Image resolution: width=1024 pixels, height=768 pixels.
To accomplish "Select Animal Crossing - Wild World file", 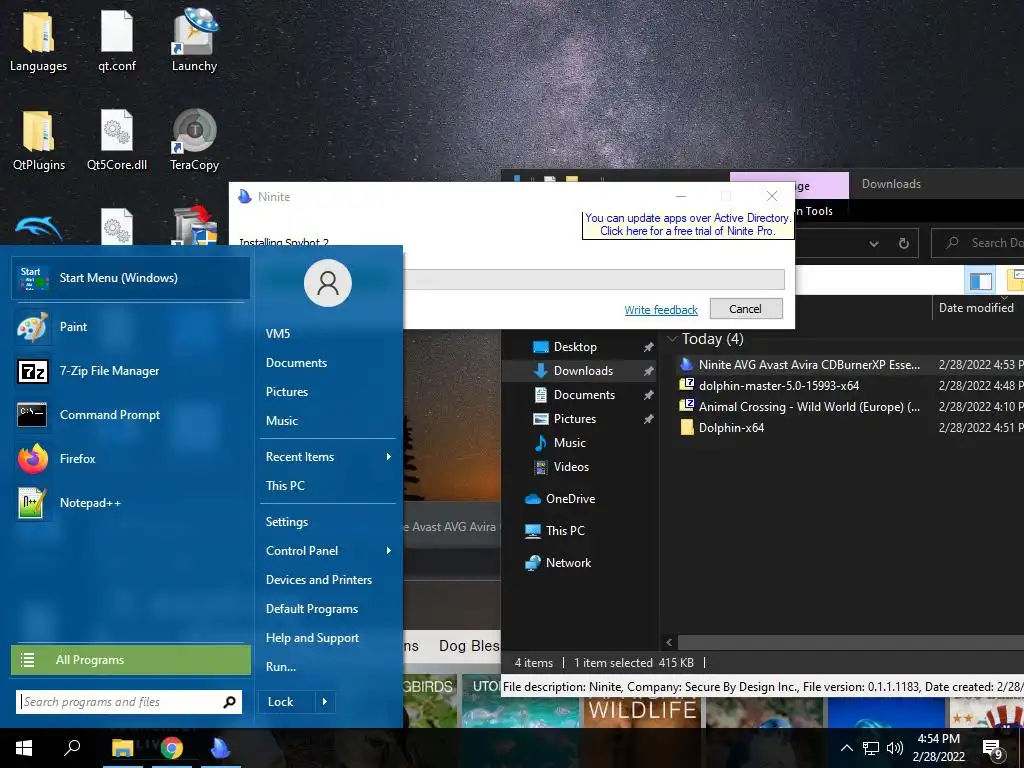I will [809, 406].
